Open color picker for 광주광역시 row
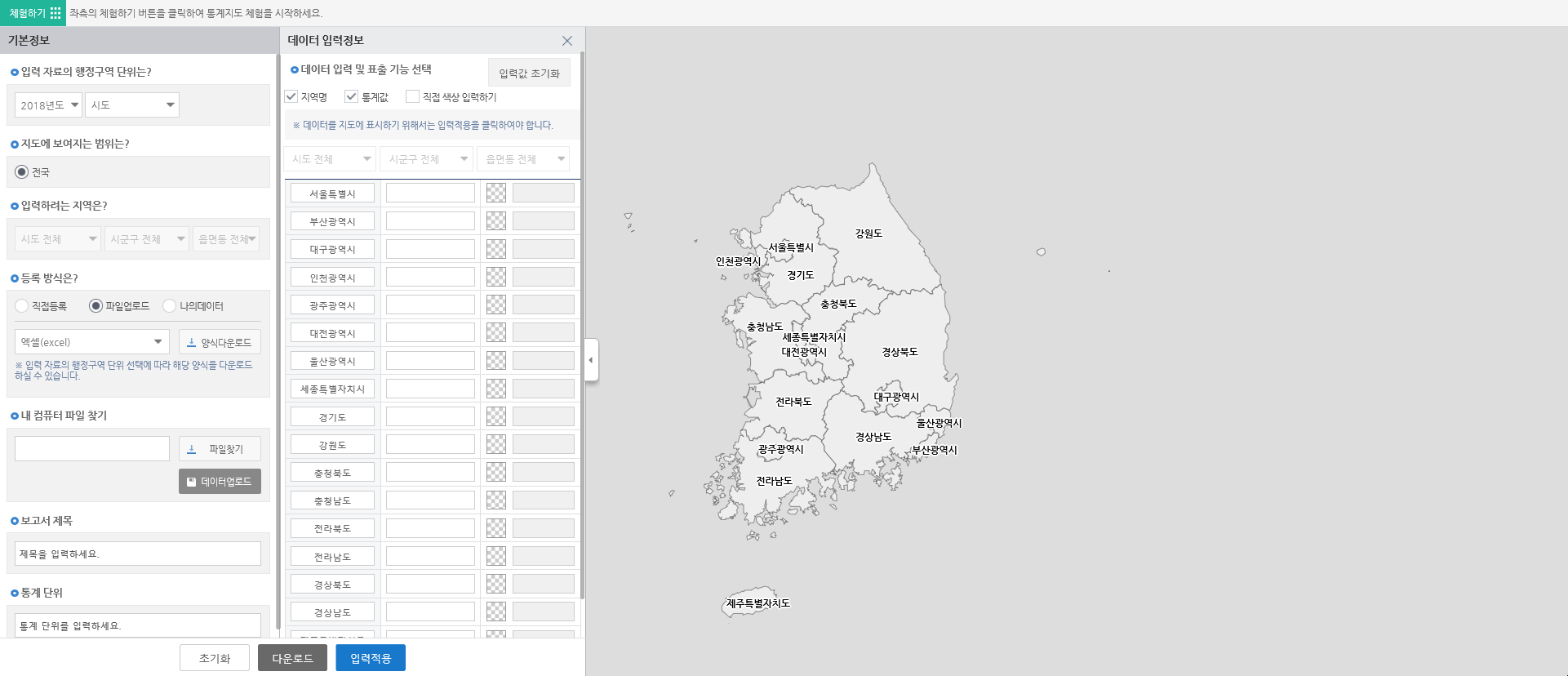Viewport: 1568px width, 676px height. 496,305
